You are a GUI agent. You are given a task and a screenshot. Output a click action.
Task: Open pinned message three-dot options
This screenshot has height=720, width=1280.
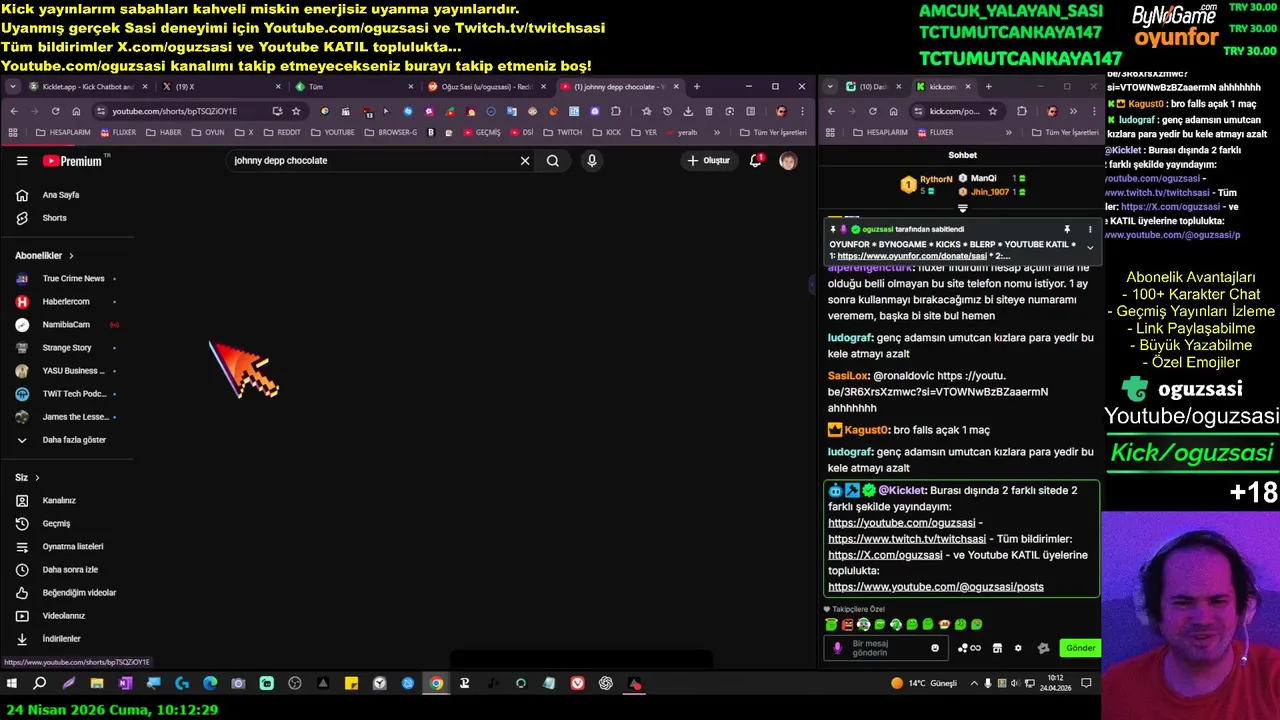point(1090,230)
